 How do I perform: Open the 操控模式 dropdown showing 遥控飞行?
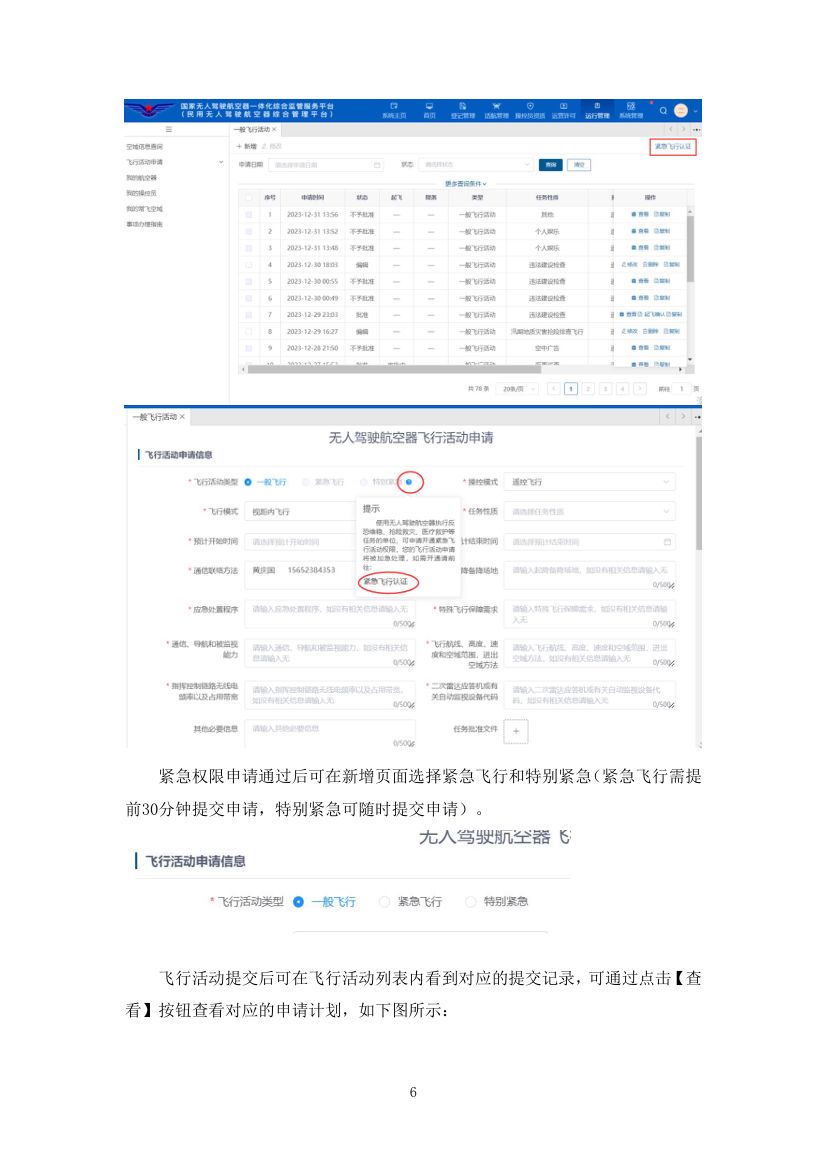tap(590, 482)
